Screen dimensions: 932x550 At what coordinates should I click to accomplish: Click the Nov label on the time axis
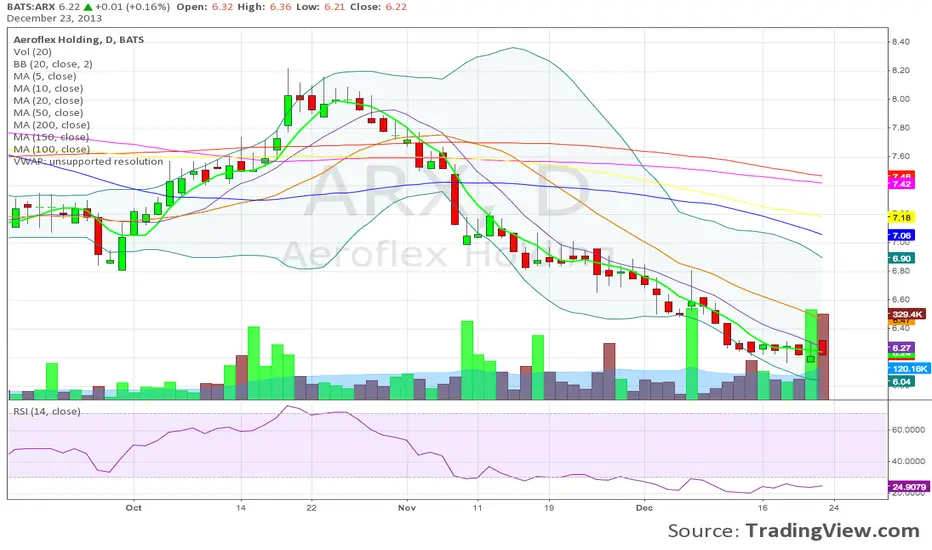click(x=407, y=508)
